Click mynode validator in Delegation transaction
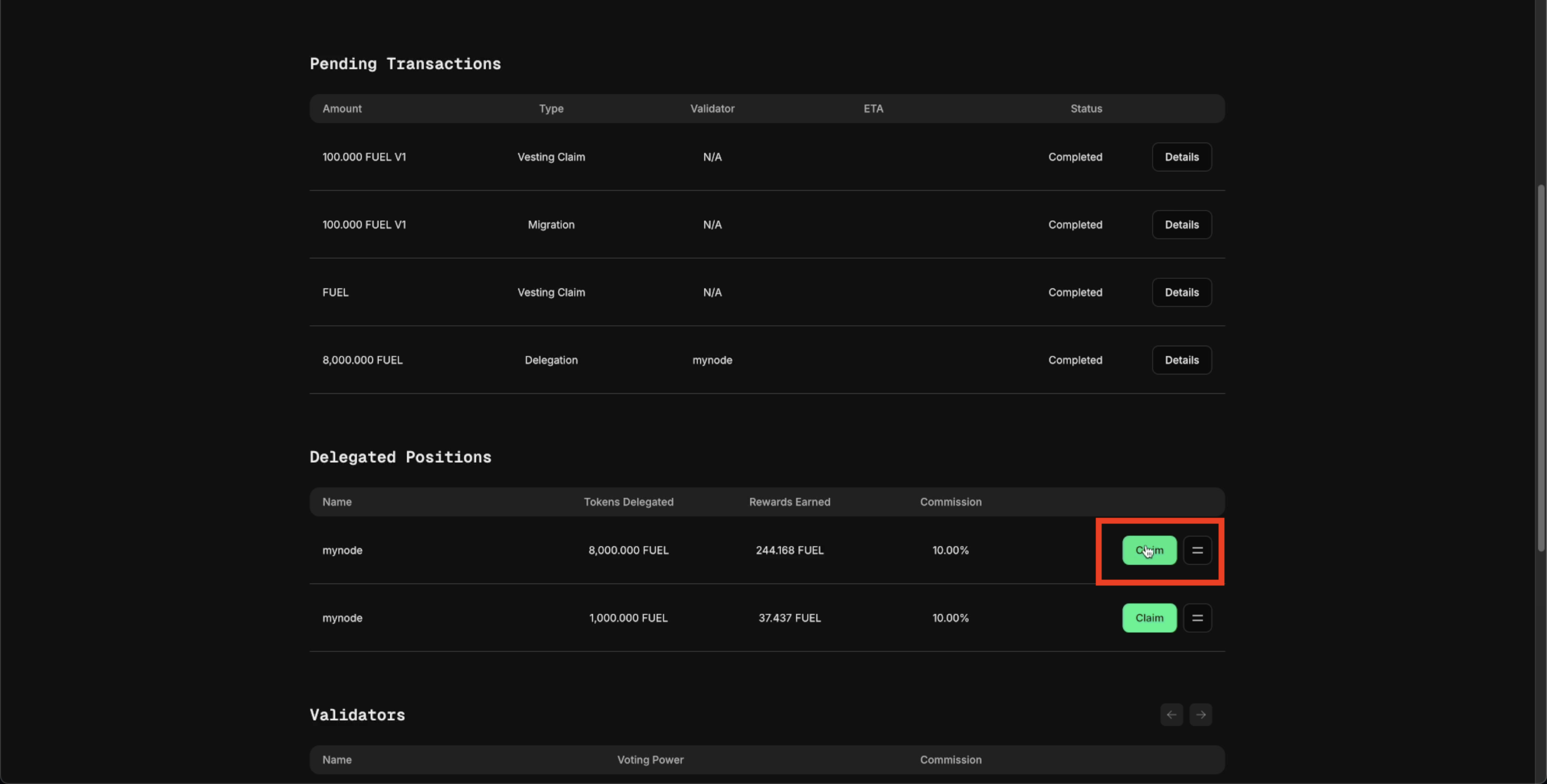This screenshot has width=1547, height=784. point(712,360)
